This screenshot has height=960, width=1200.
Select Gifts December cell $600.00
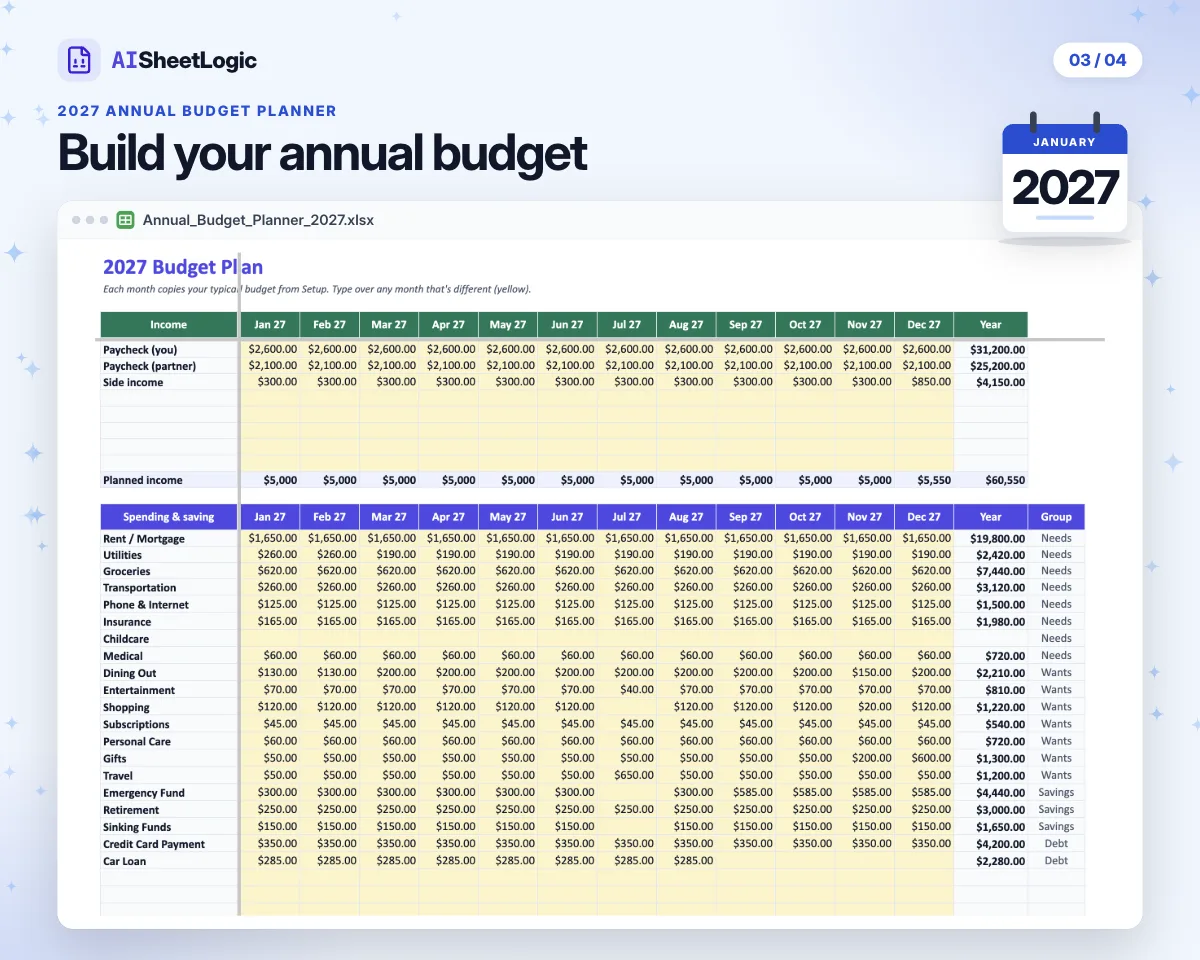click(924, 758)
